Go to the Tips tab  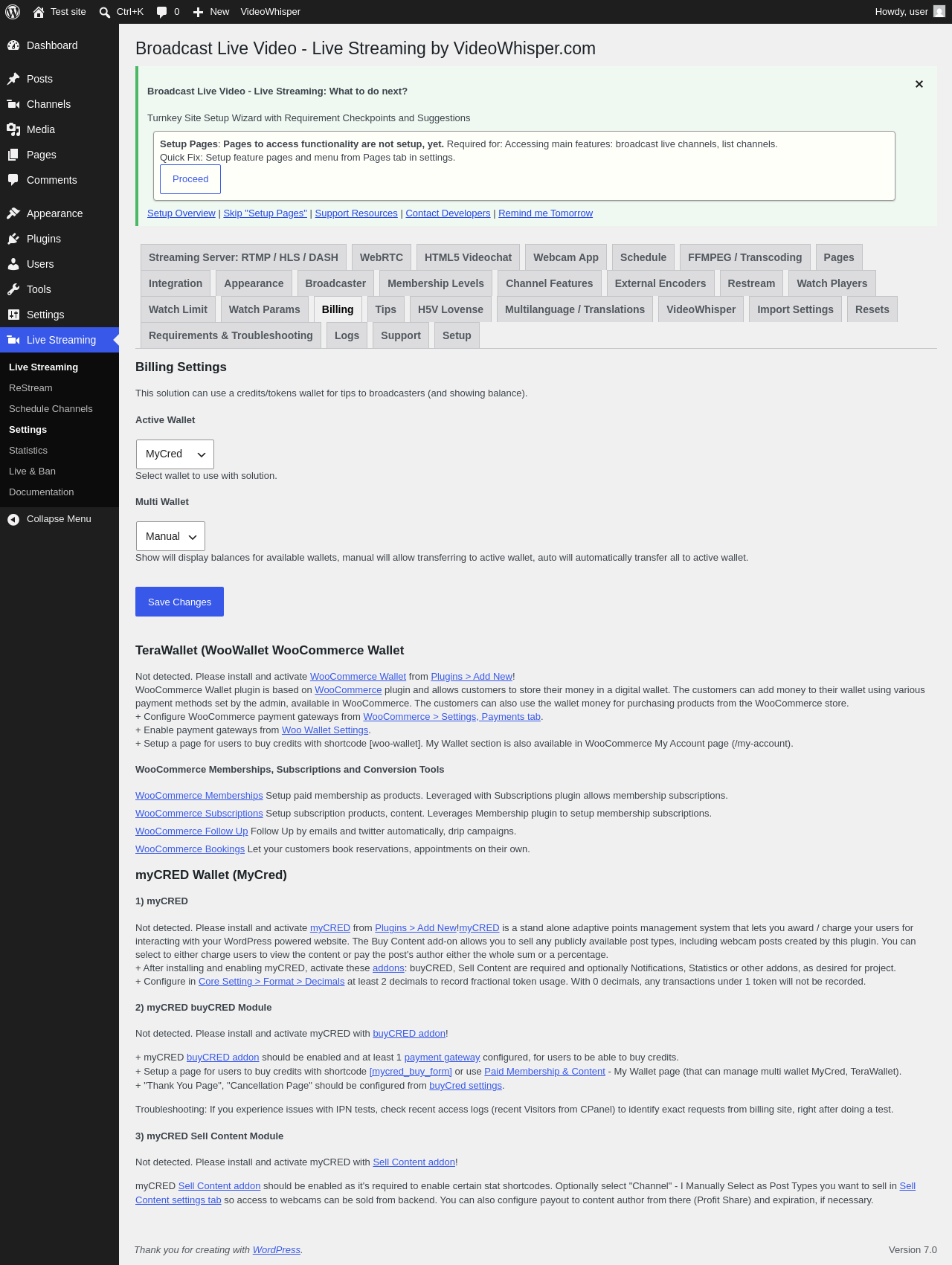tap(386, 309)
